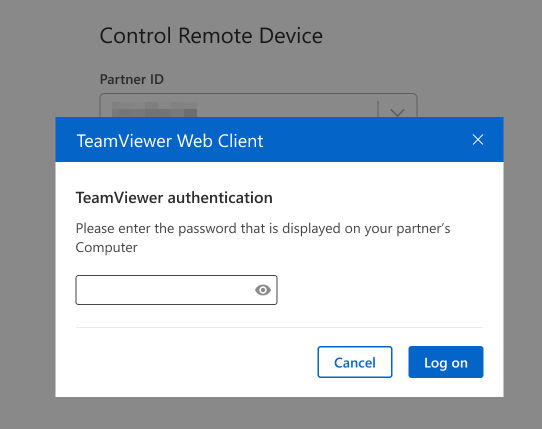
Task: Cancel the TeamViewer authentication prompt
Action: pos(355,362)
